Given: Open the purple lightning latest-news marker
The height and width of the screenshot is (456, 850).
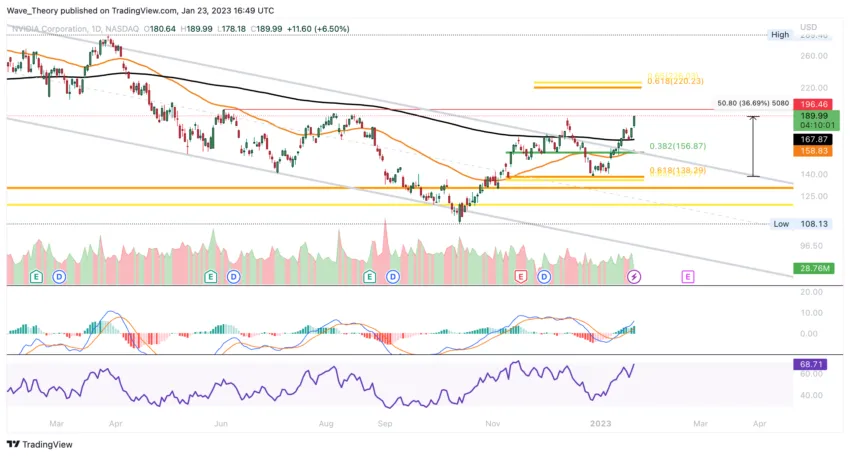Looking at the screenshot, I should 634,277.
